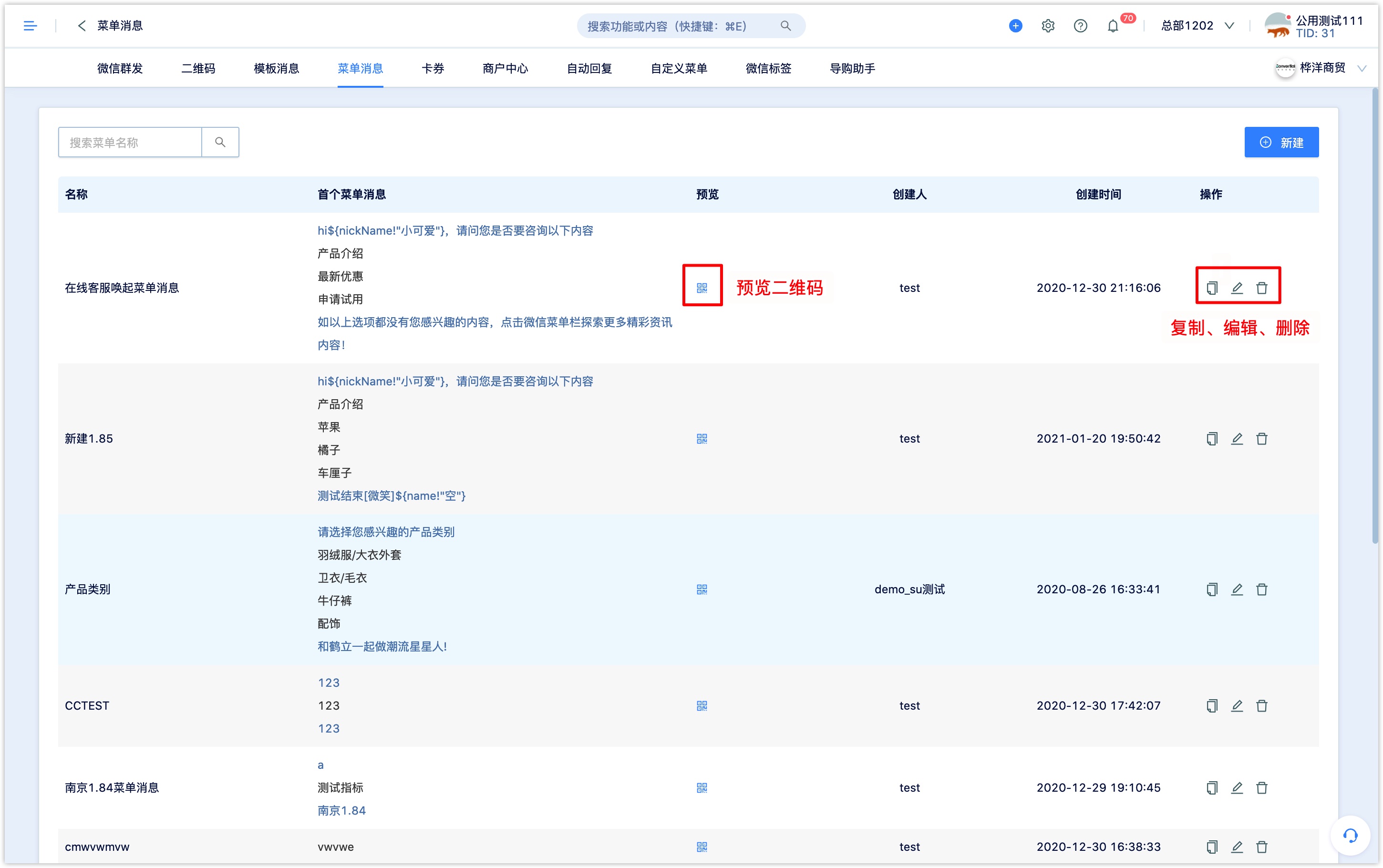Switch to the 自动回复 tab
The image size is (1383, 868).
pos(589,68)
